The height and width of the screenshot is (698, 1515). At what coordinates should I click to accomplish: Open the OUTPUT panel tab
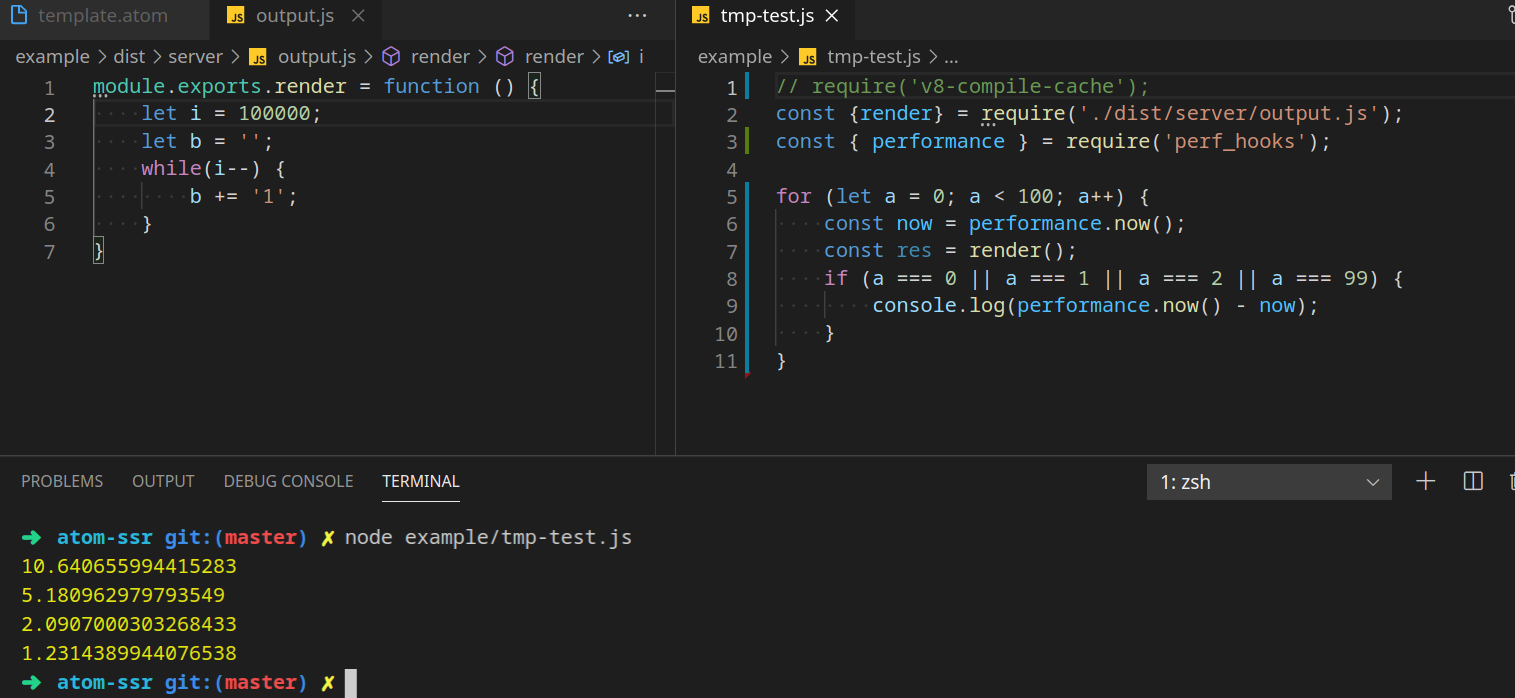coord(163,481)
